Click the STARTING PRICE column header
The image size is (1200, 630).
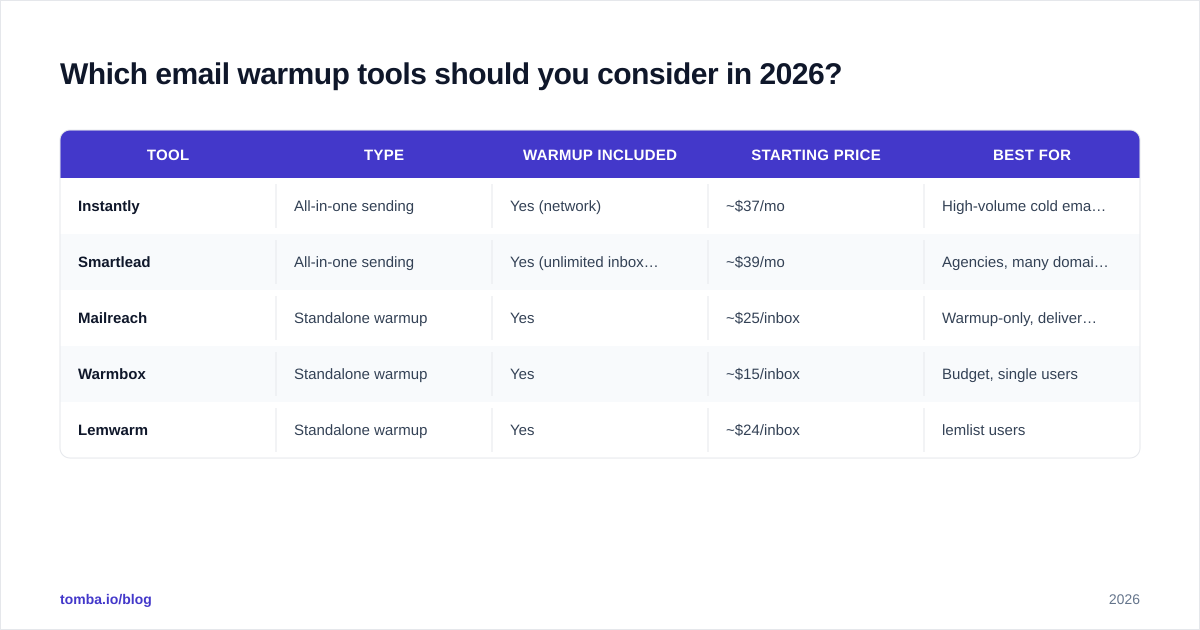[816, 155]
